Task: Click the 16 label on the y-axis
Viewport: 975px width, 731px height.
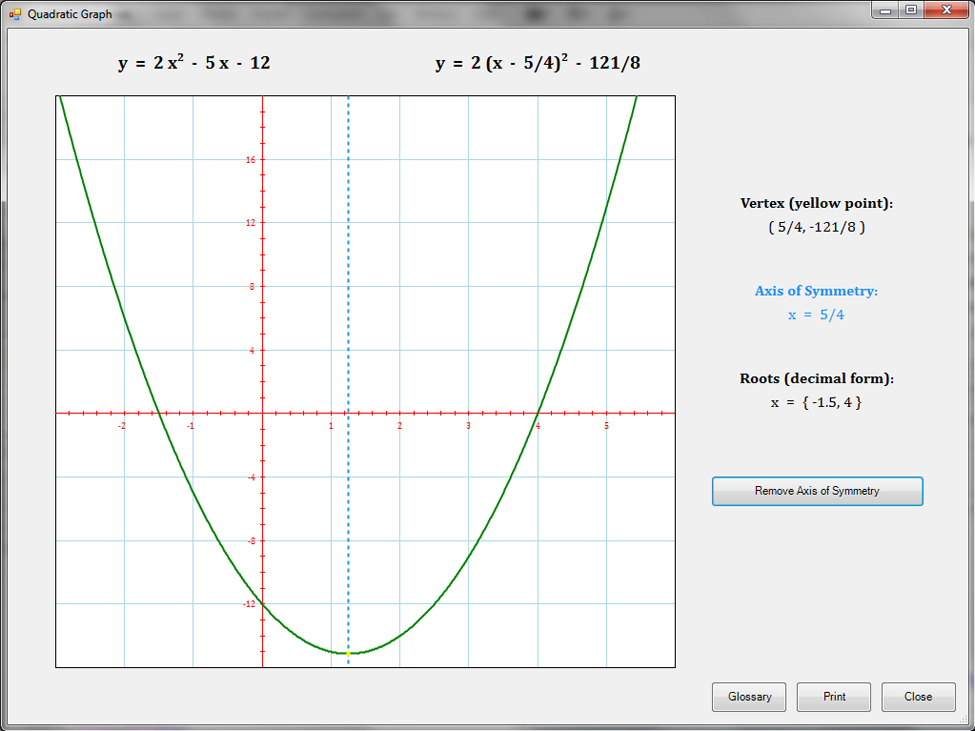Action: pyautogui.click(x=250, y=160)
